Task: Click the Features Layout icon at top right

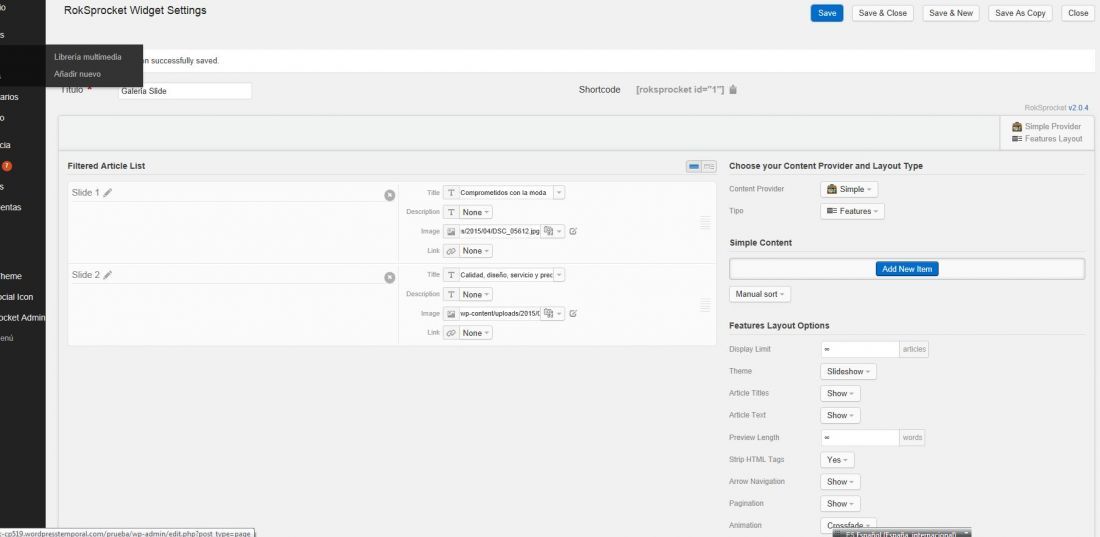Action: [x=1017, y=138]
